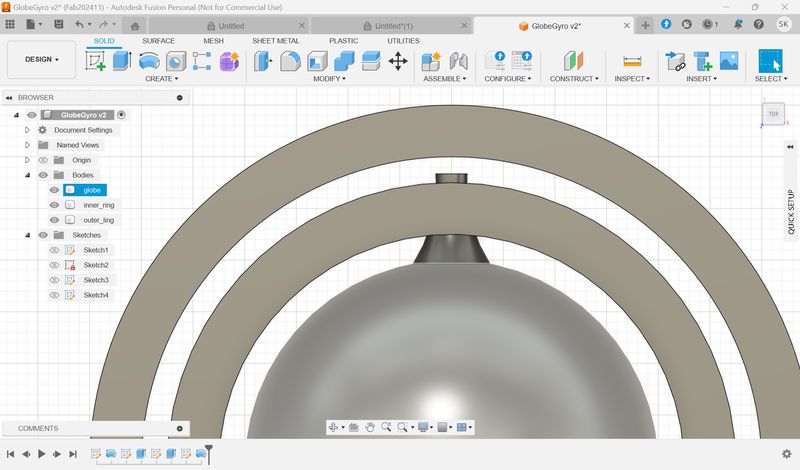Image resolution: width=800 pixels, height=470 pixels.
Task: Collapse the Bodies folder
Action: point(27,175)
